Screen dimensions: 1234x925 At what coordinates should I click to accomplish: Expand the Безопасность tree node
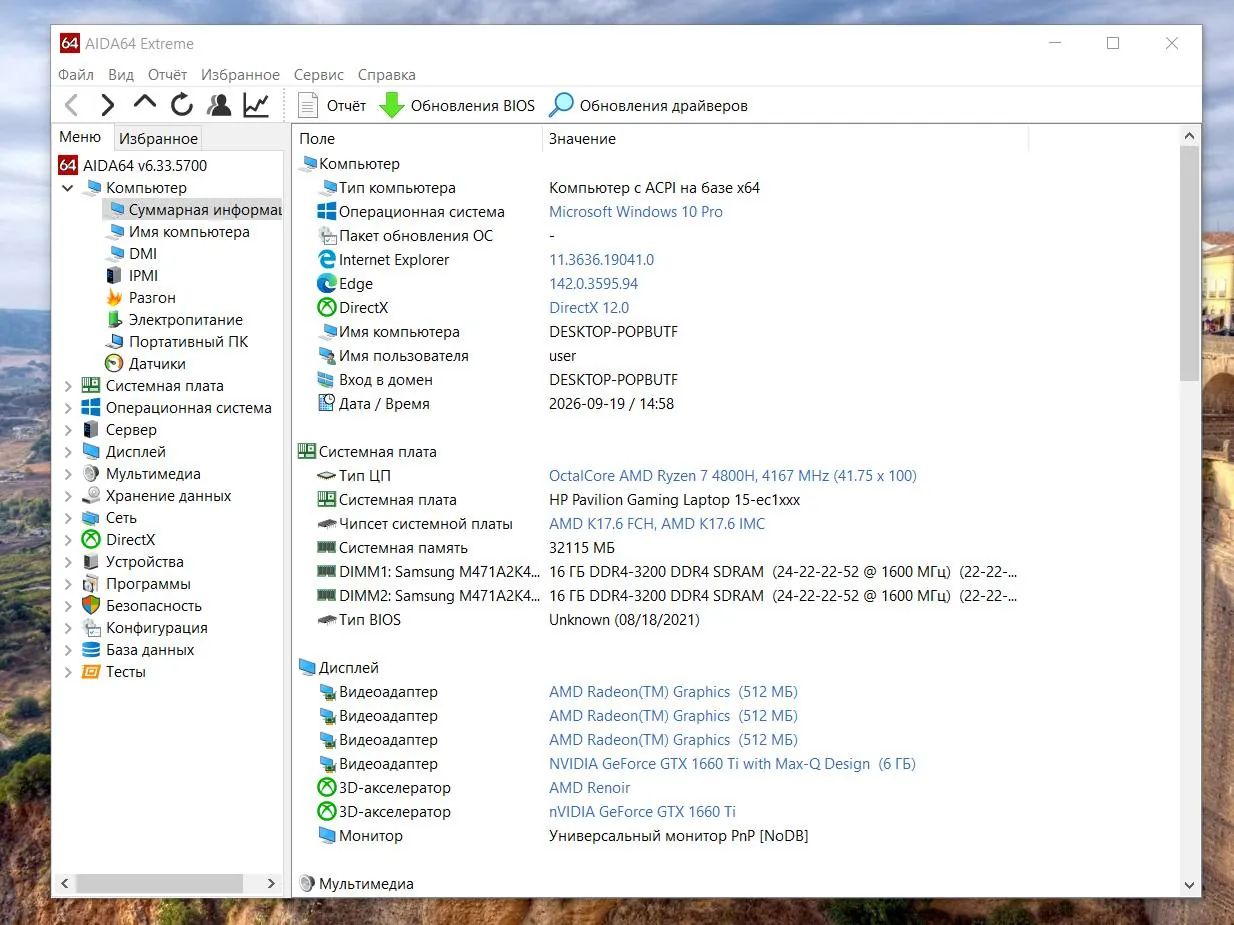pyautogui.click(x=68, y=606)
